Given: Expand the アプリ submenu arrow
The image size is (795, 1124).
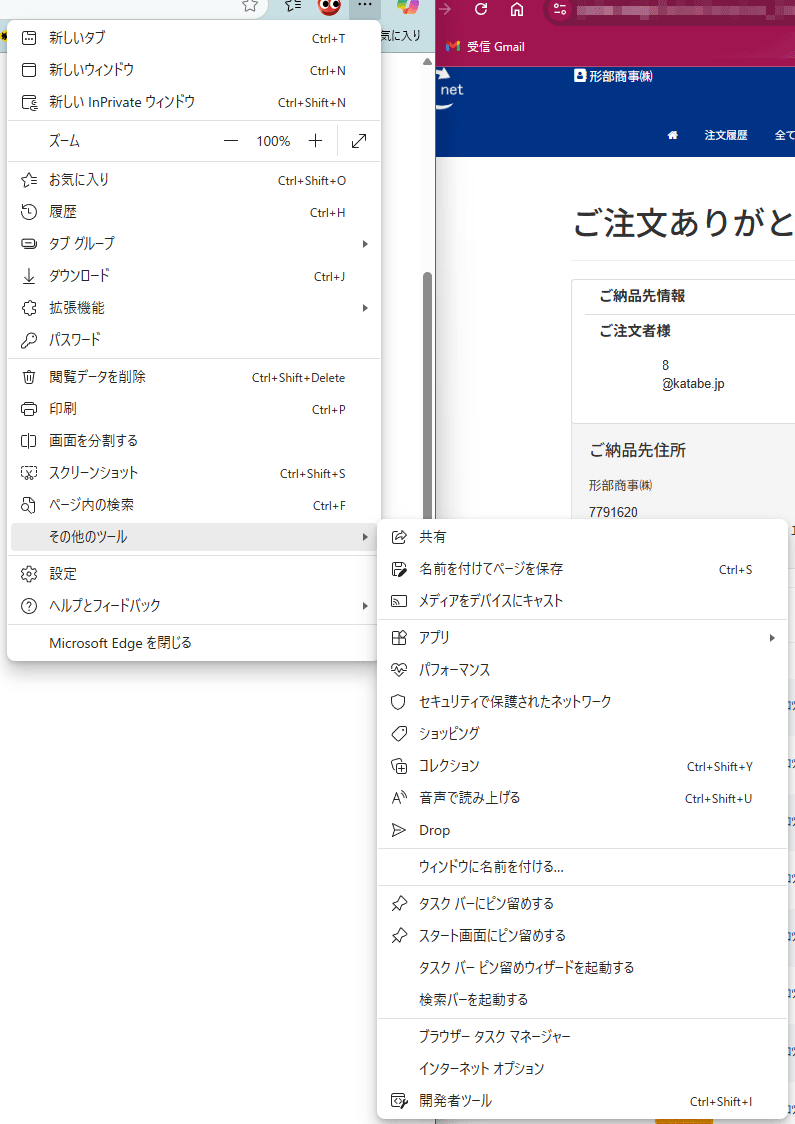Looking at the screenshot, I should tap(772, 638).
